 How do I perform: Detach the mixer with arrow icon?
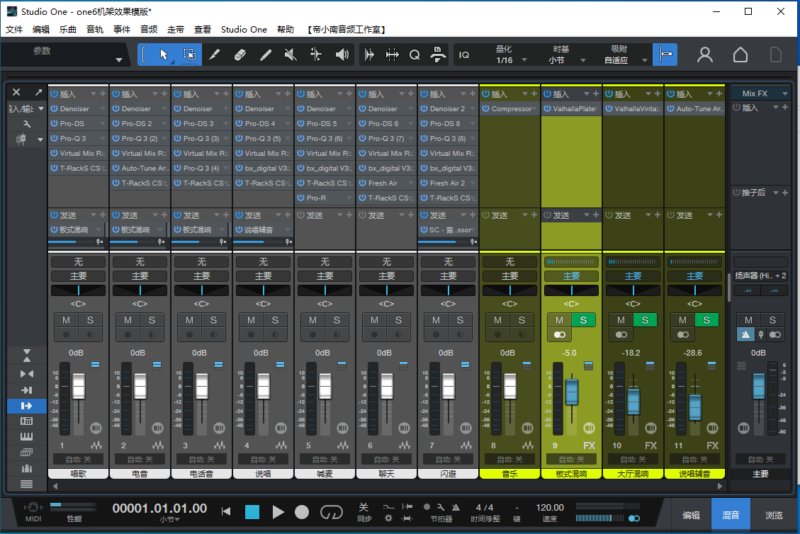click(x=38, y=92)
